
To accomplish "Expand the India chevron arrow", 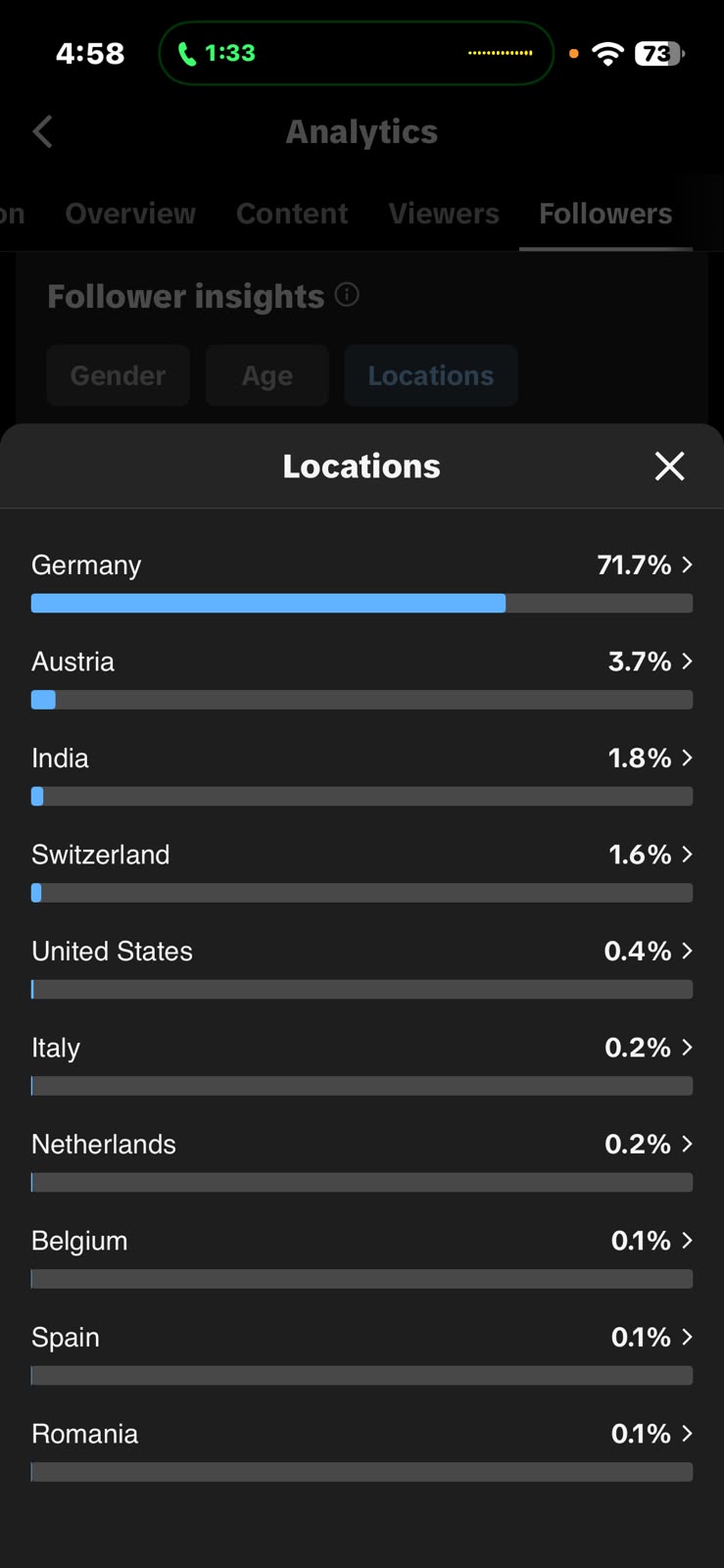I will coord(687,758).
